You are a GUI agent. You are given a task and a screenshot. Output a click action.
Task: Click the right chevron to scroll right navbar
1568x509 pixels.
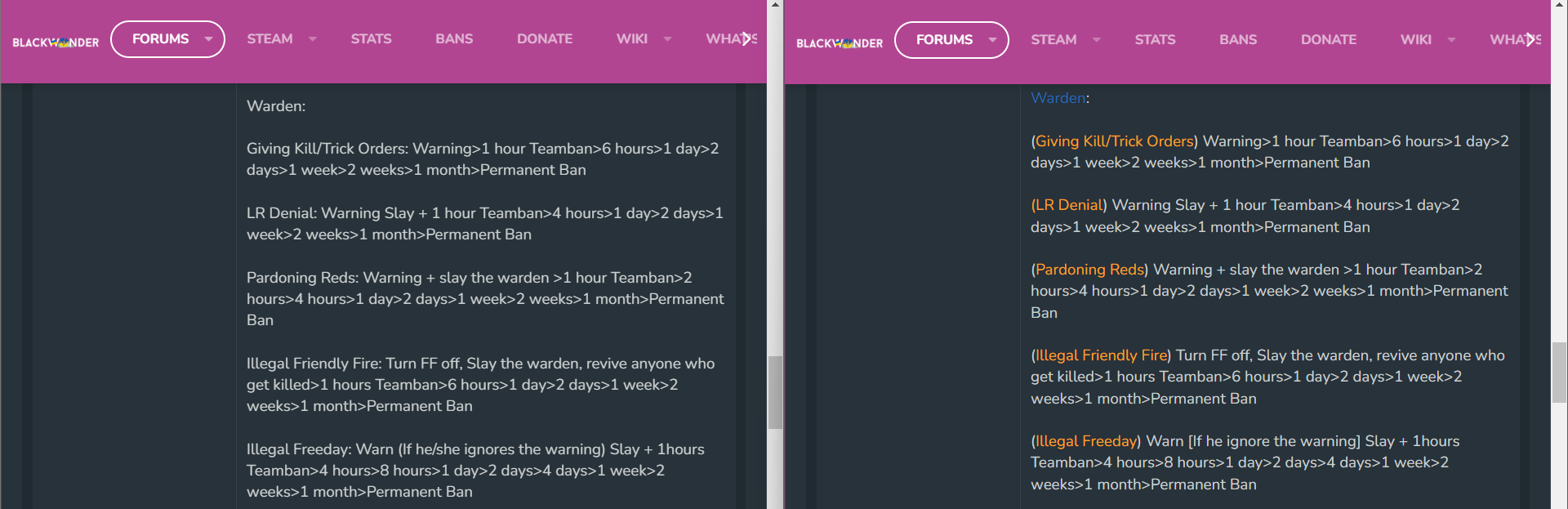click(1531, 39)
